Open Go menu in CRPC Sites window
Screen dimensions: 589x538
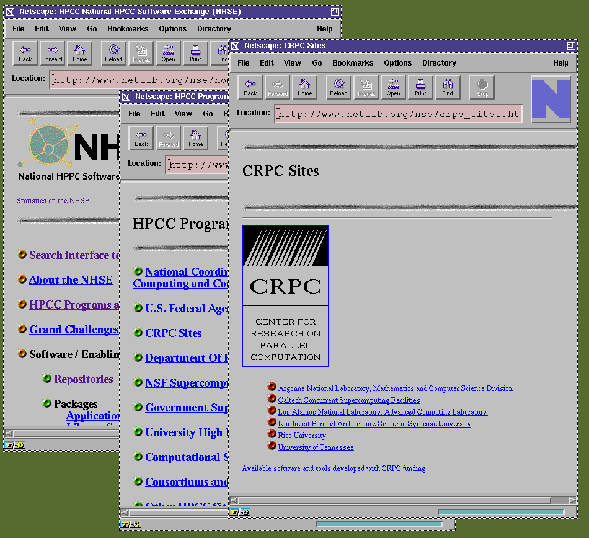[317, 63]
